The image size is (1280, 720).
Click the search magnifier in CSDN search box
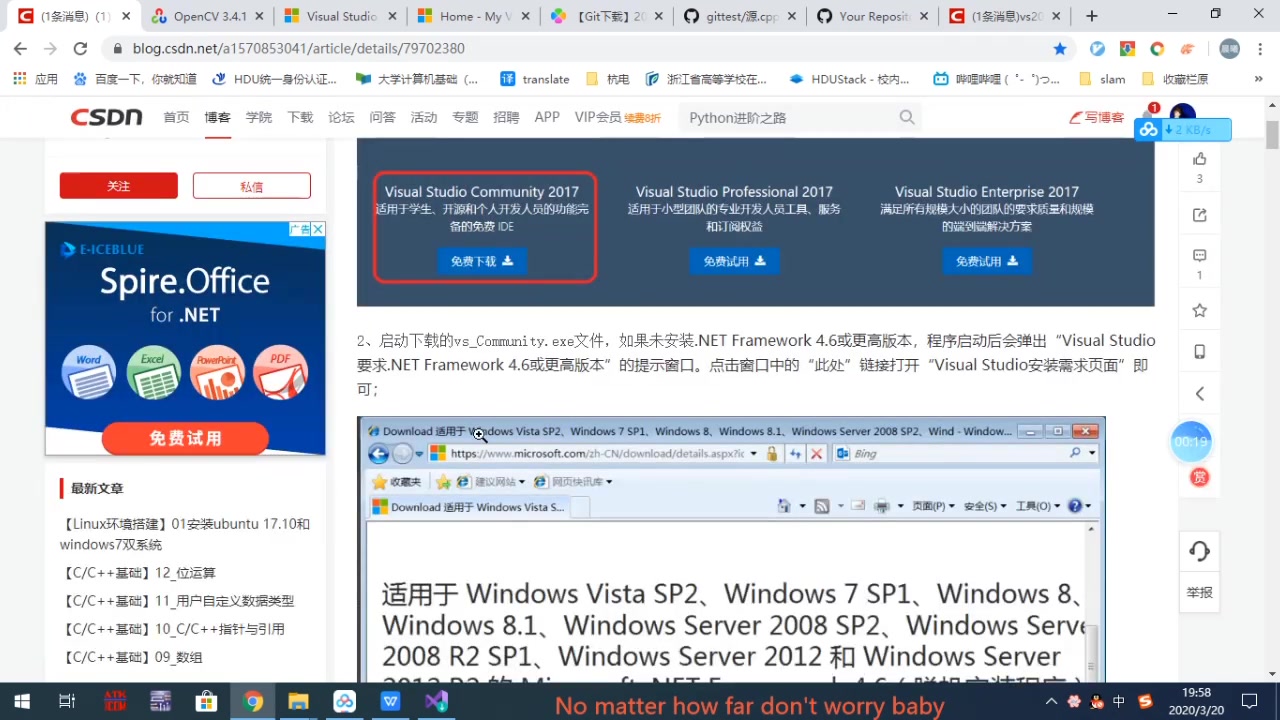click(x=907, y=117)
